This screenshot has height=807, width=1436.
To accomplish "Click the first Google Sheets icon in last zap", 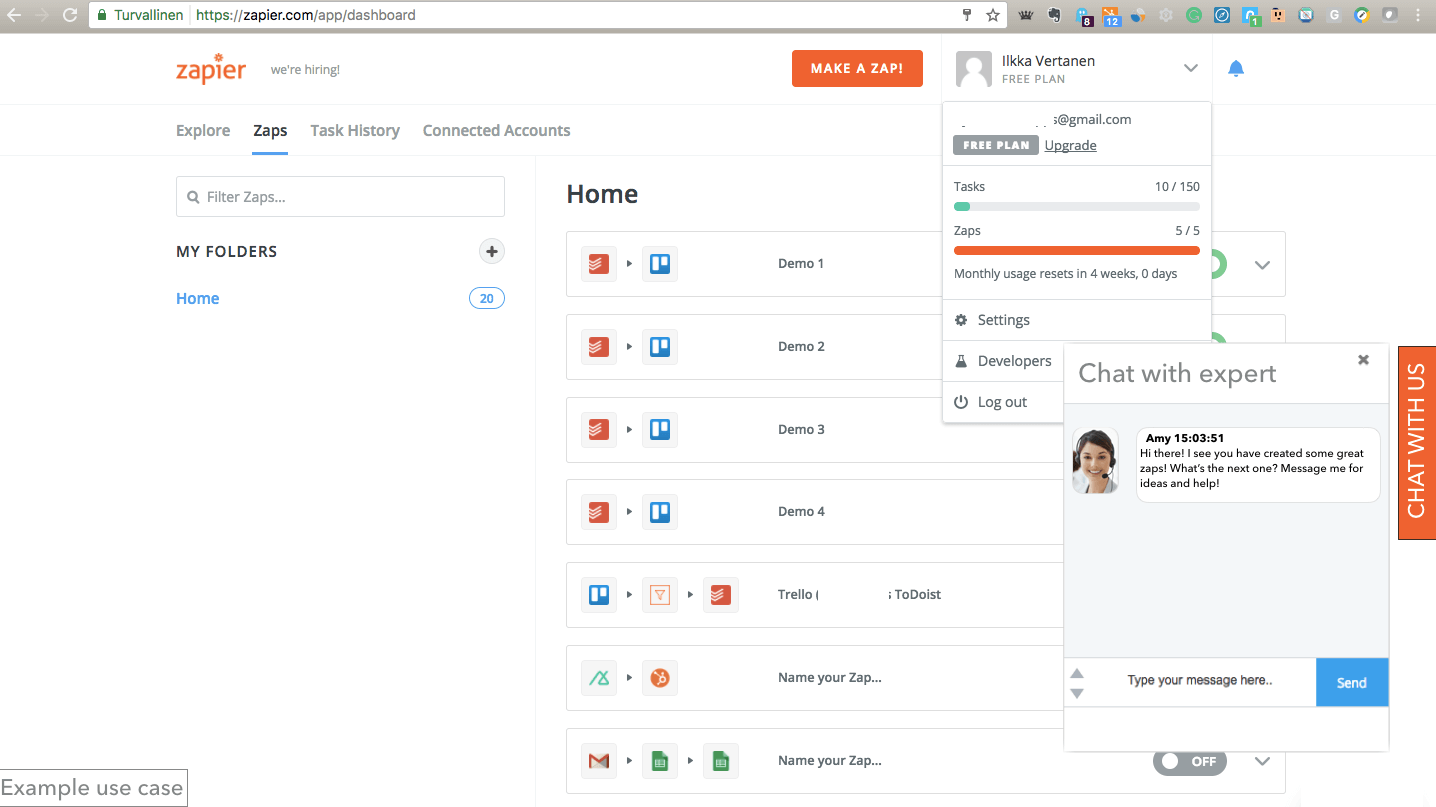I will click(x=659, y=761).
